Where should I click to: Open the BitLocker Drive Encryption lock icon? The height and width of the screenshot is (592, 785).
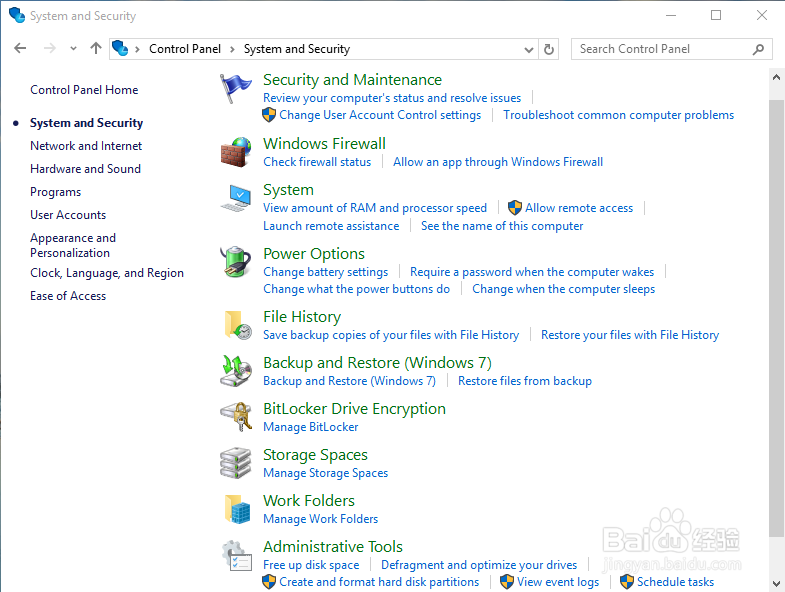(235, 417)
